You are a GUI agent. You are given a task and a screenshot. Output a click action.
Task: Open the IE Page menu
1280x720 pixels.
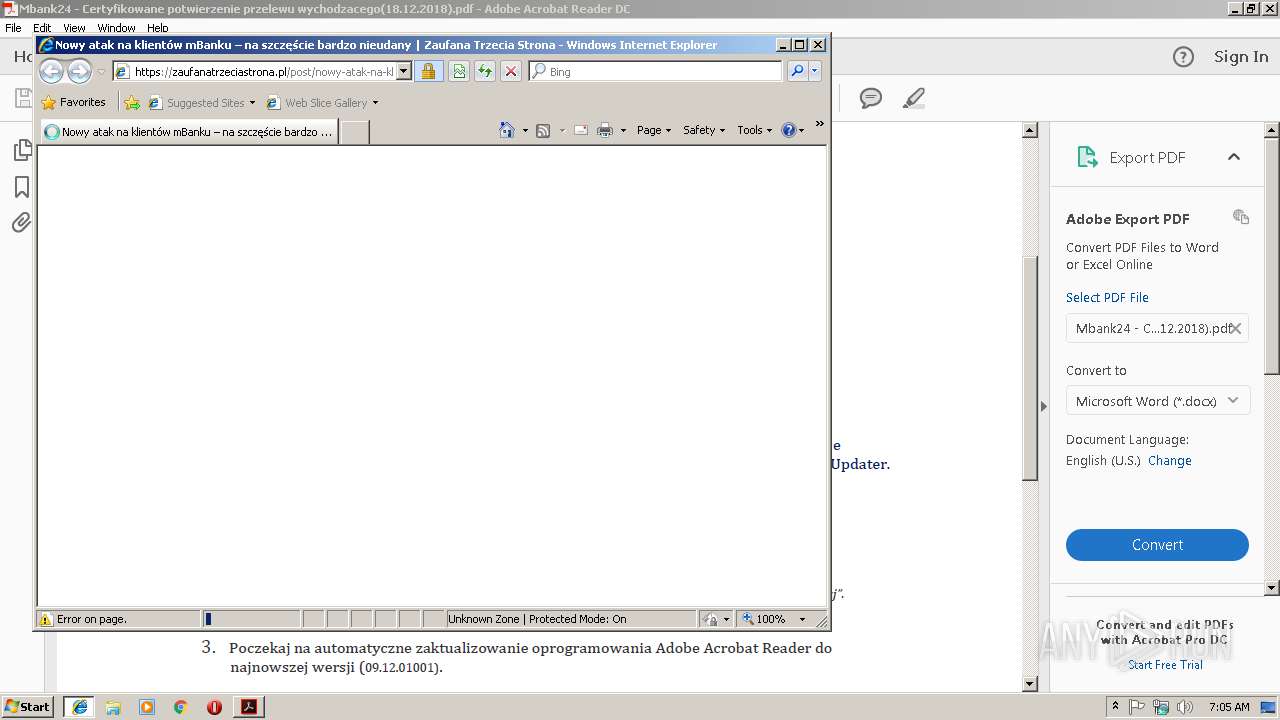pyautogui.click(x=654, y=130)
